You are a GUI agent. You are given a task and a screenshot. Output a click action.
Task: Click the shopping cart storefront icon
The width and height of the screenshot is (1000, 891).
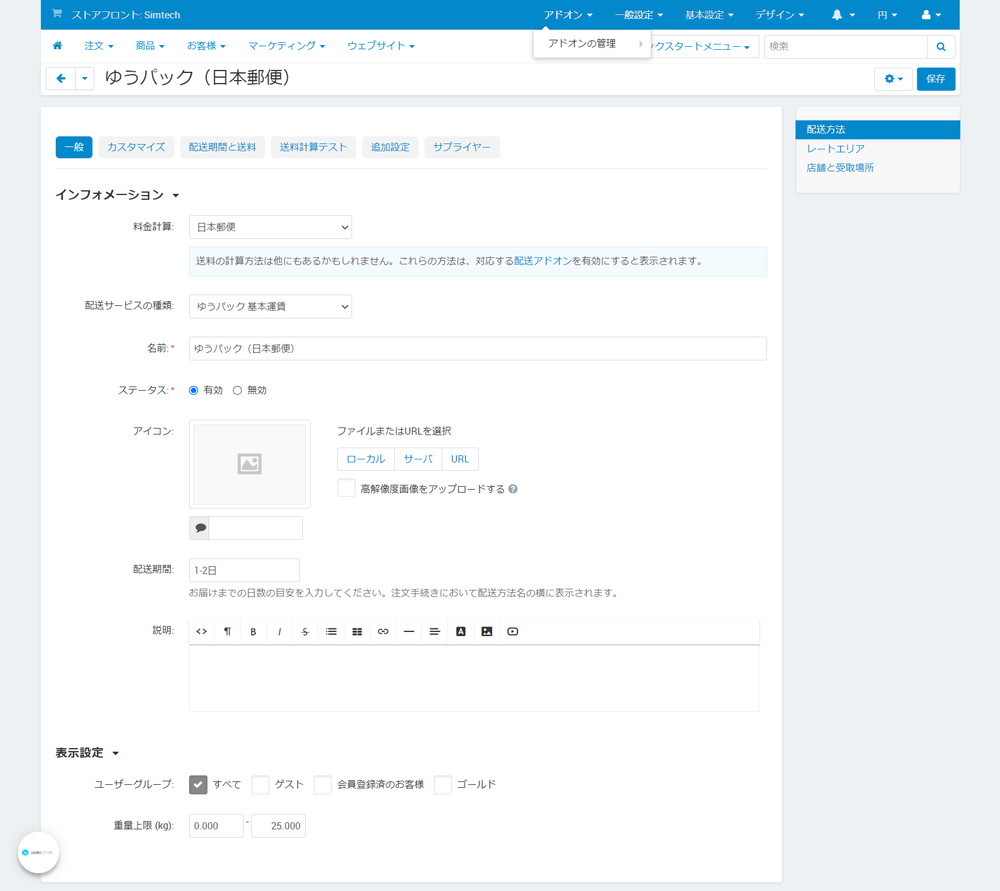pos(57,14)
